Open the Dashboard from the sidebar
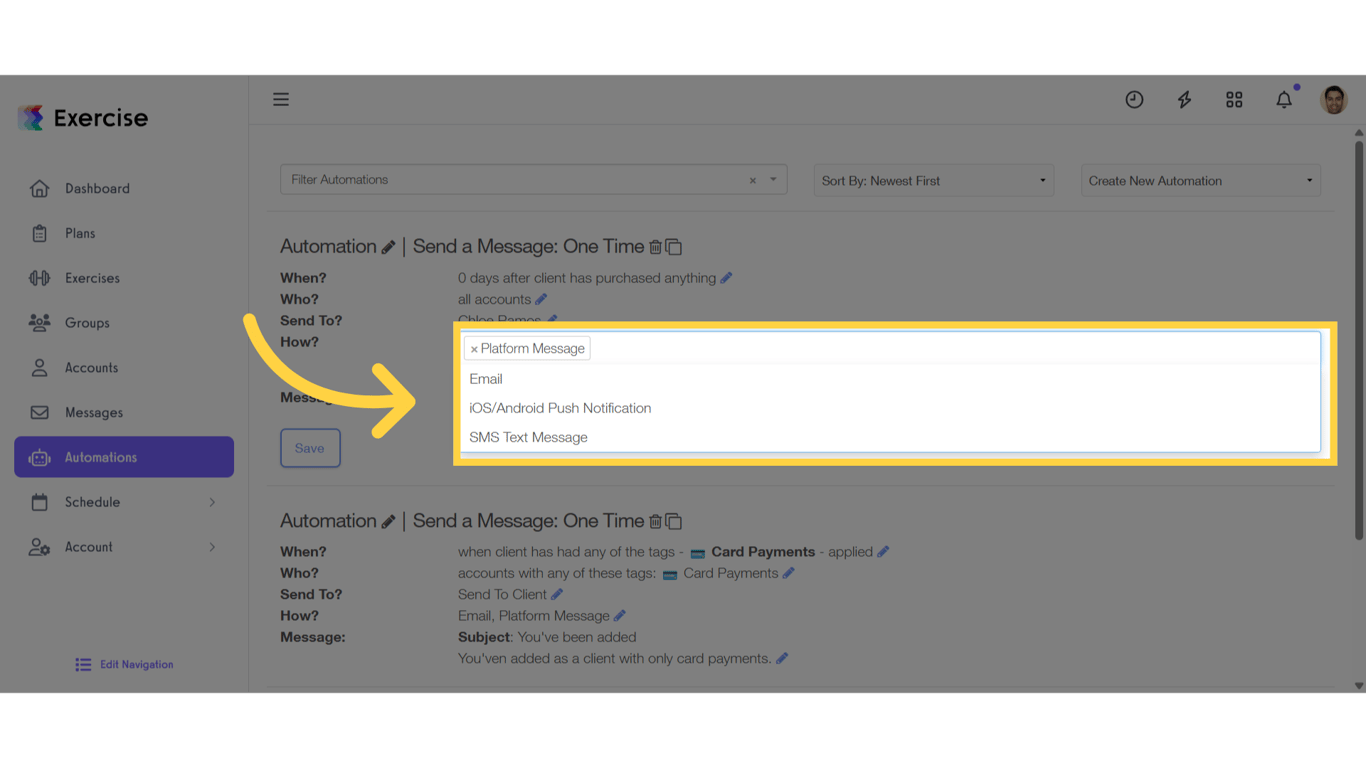Viewport: 1366px width, 768px height. click(96, 188)
